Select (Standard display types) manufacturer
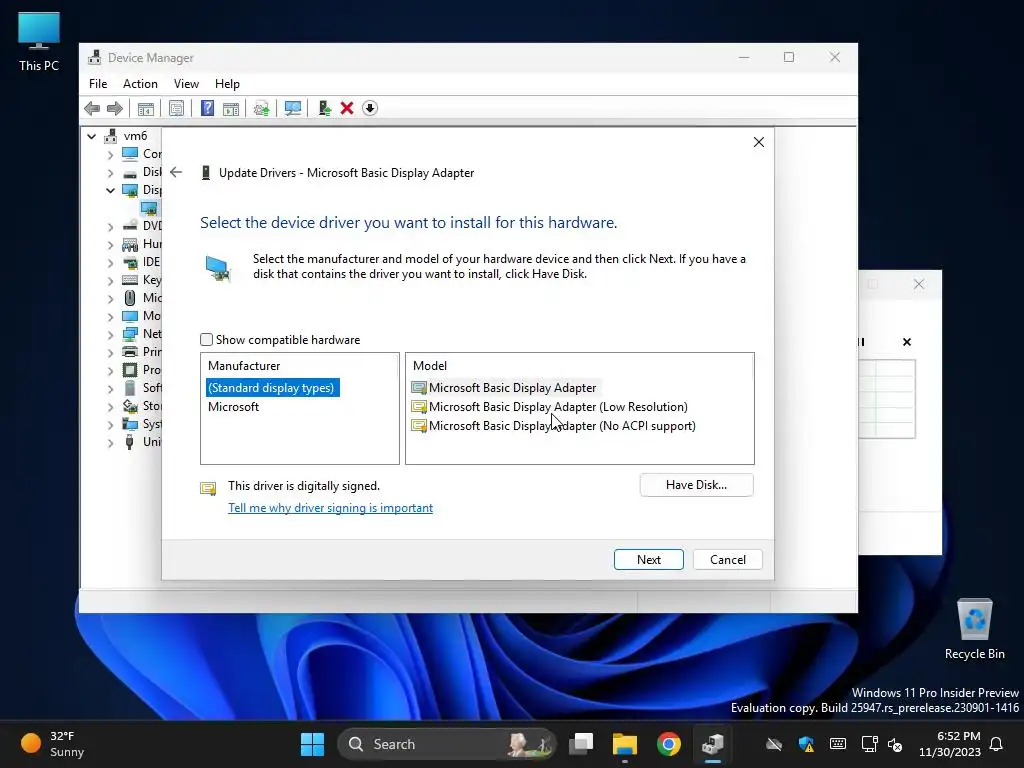This screenshot has height=768, width=1024. [272, 388]
